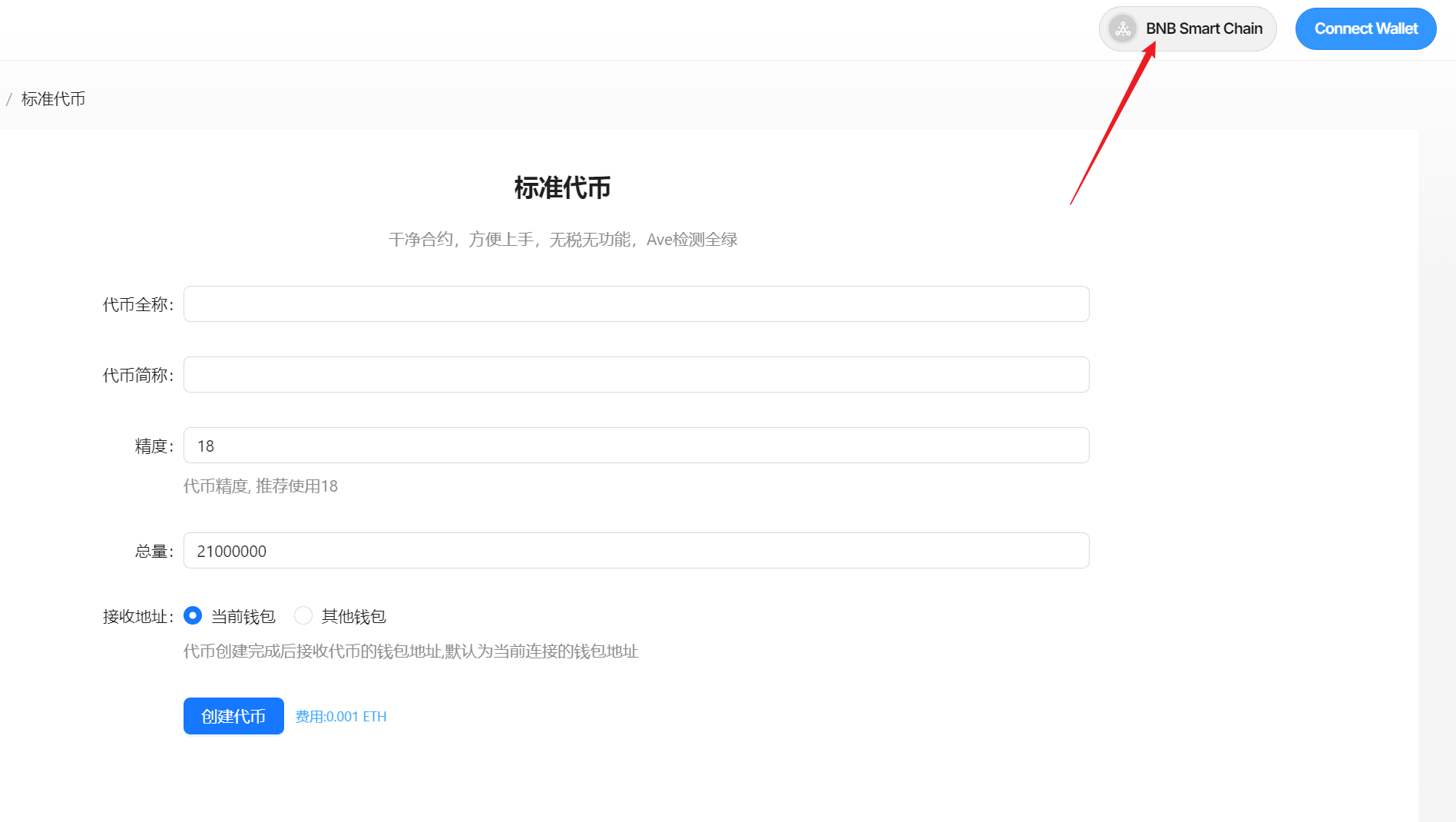Click the network logo icon beside BNB Smart Chain
Image resolution: width=1456 pixels, height=822 pixels.
pos(1123,29)
